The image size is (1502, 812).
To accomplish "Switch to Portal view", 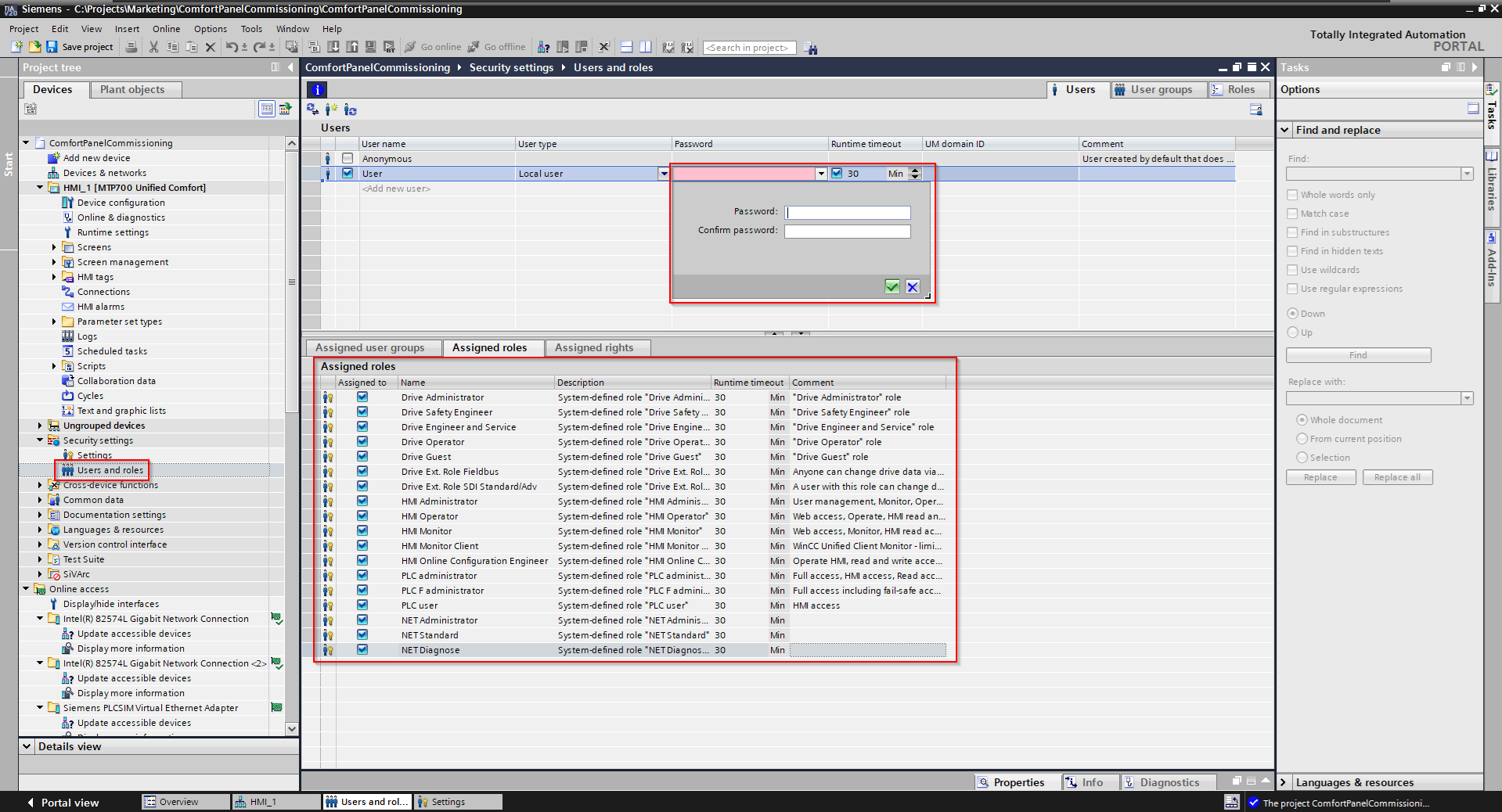I will [63, 803].
